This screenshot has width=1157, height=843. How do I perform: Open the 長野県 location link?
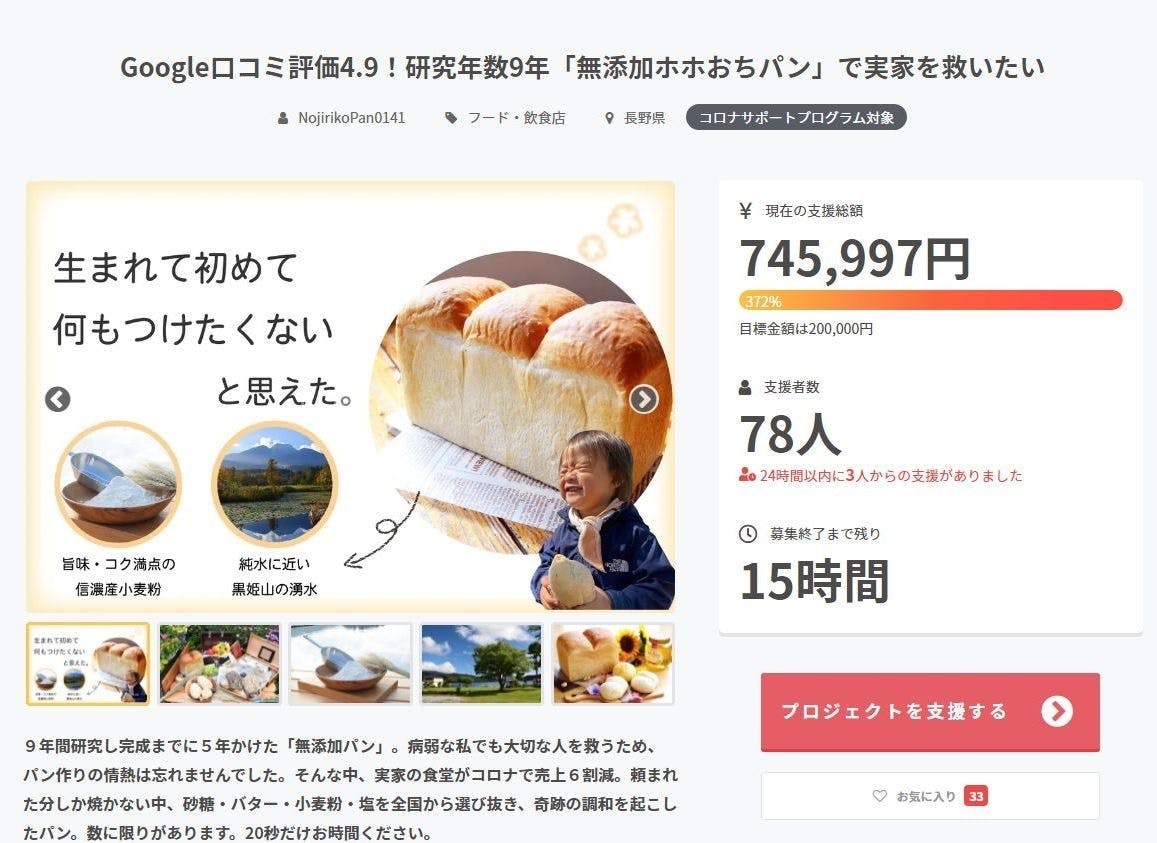pos(644,118)
